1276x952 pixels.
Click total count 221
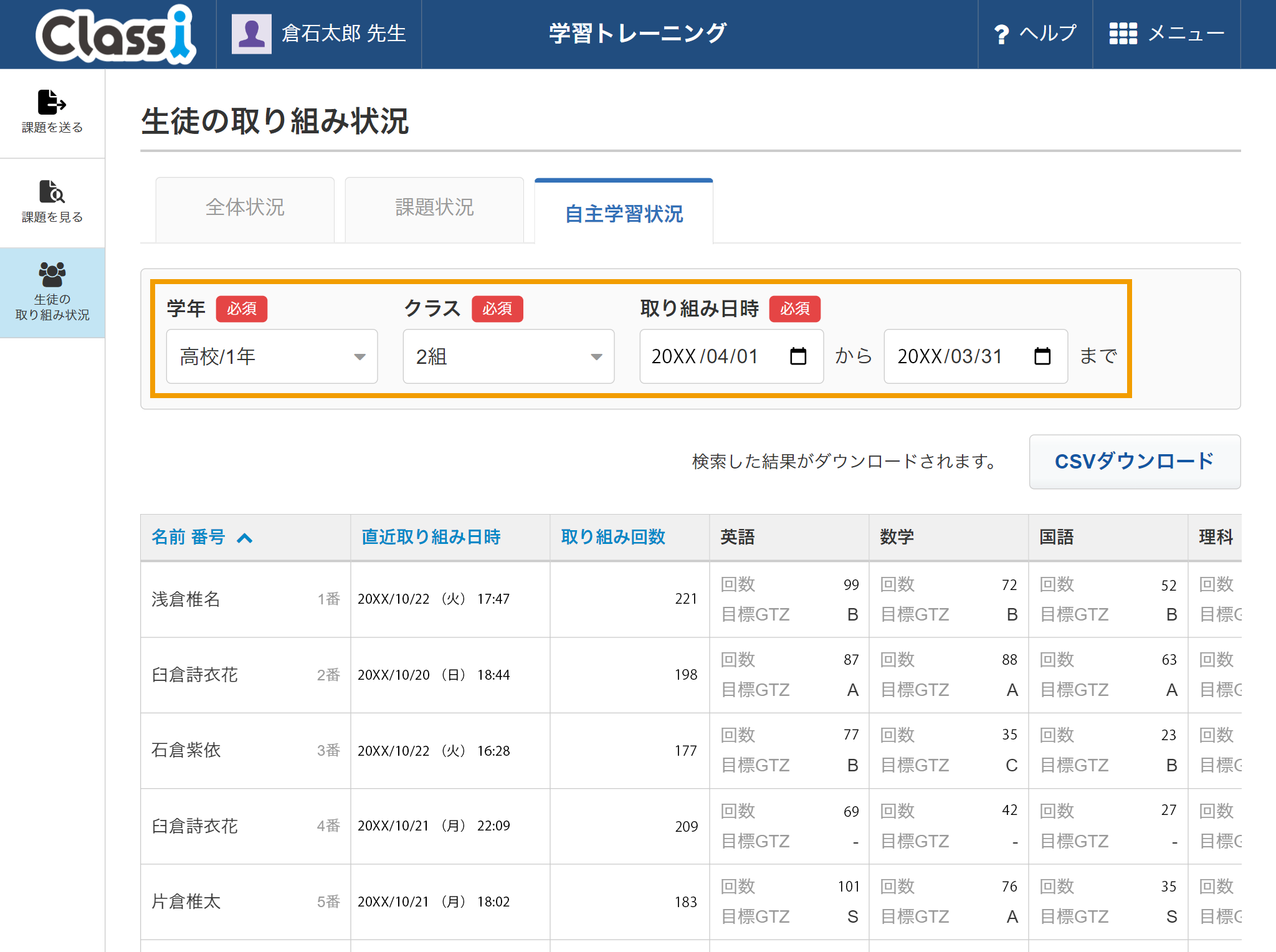pos(686,599)
